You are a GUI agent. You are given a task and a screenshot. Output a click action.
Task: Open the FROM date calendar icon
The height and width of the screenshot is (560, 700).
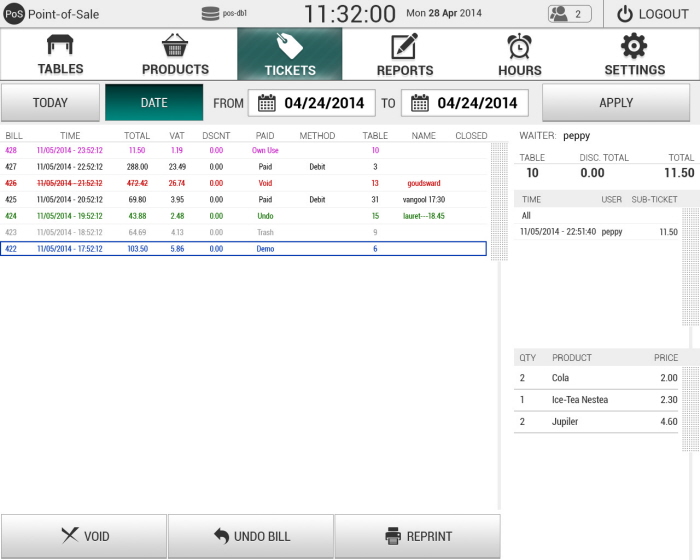pyautogui.click(x=267, y=103)
